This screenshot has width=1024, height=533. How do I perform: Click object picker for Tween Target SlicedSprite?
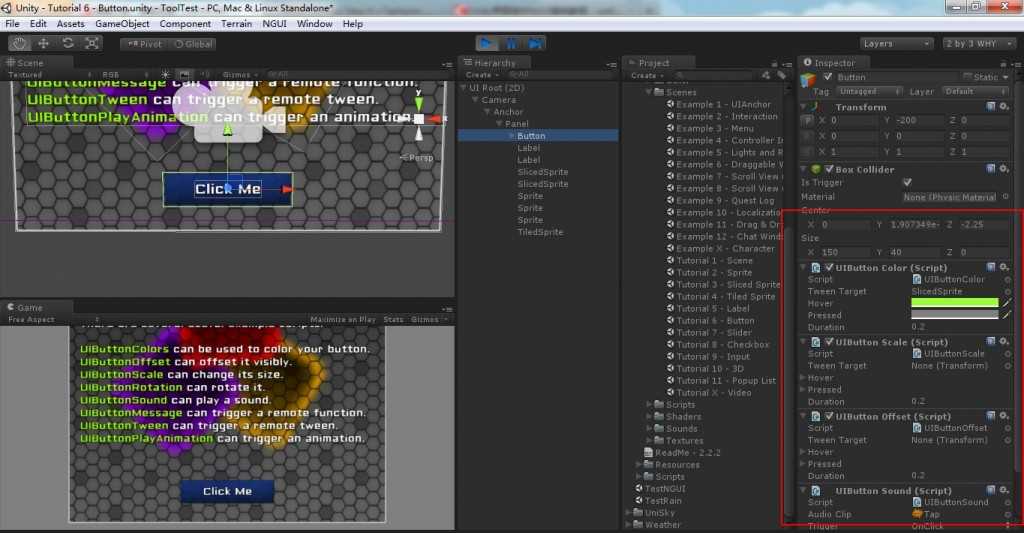click(1007, 291)
